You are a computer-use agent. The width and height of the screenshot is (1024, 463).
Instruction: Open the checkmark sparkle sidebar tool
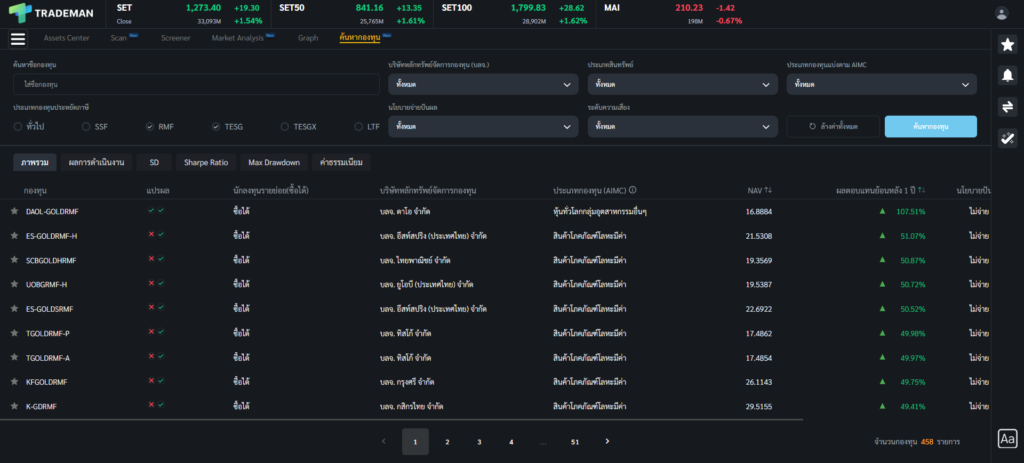point(1007,138)
